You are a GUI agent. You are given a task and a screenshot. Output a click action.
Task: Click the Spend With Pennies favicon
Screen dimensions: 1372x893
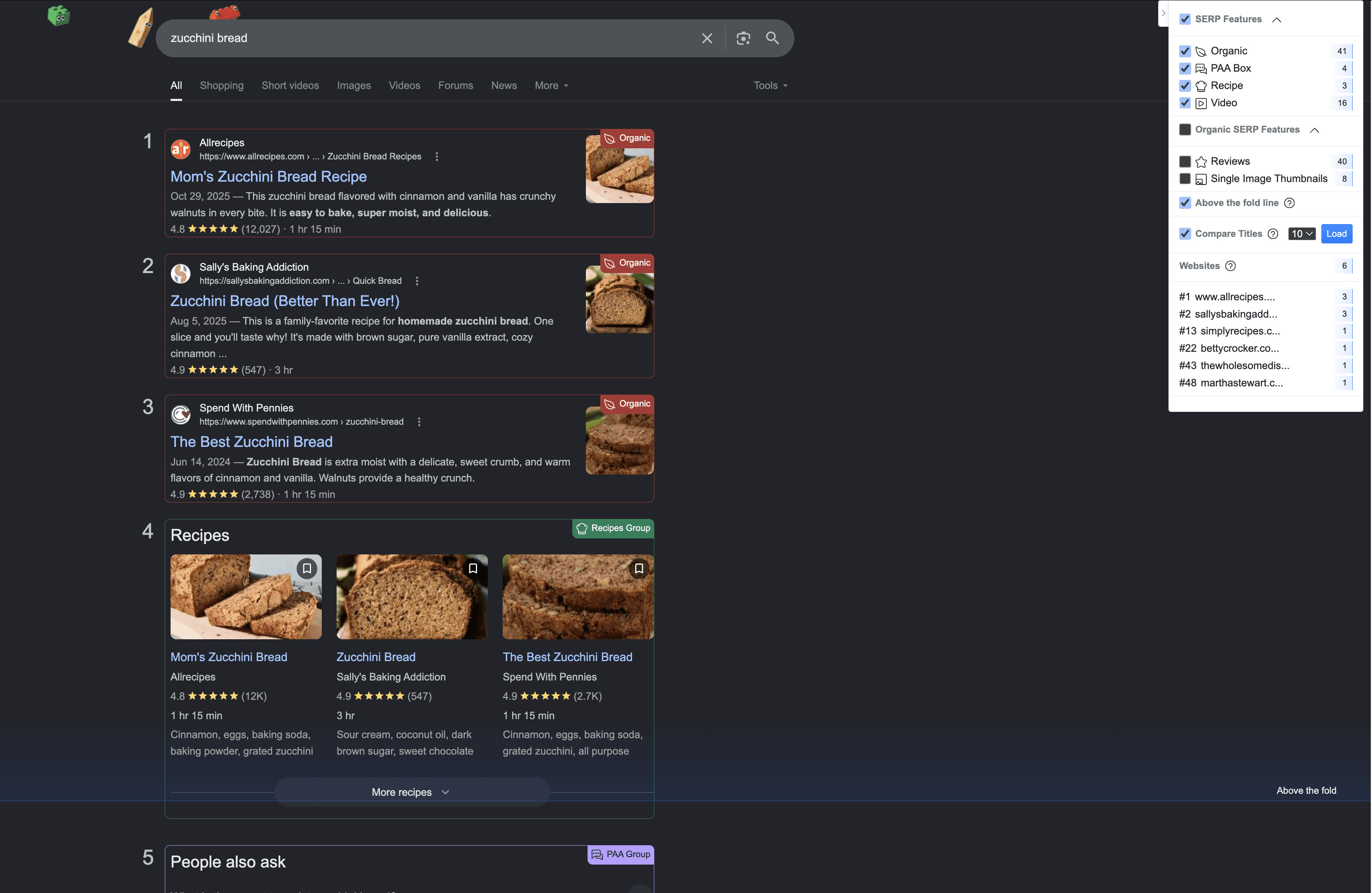[x=180, y=414]
